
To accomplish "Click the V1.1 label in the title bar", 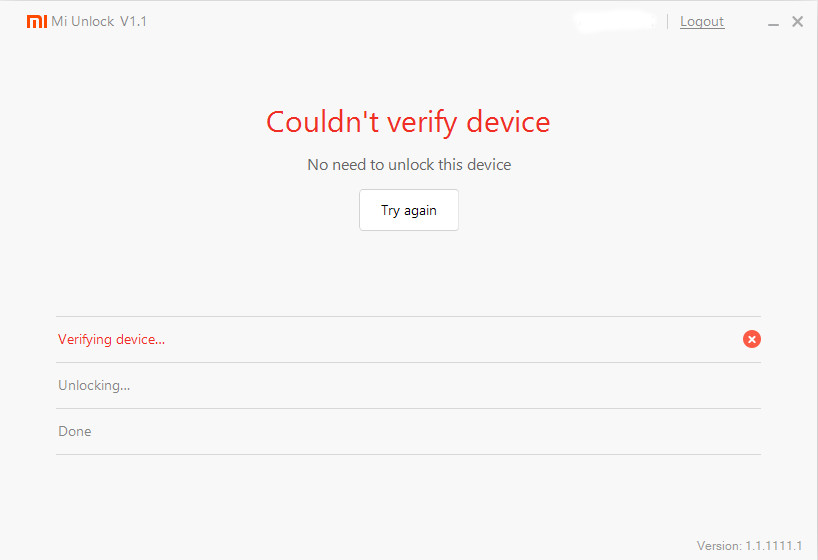I will coord(133,21).
